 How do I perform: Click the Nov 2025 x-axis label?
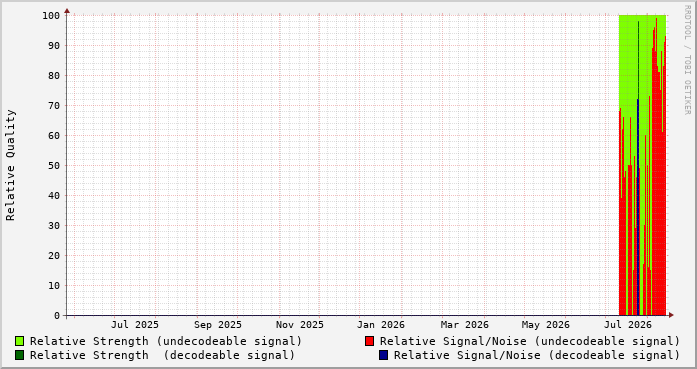[x=300, y=325]
